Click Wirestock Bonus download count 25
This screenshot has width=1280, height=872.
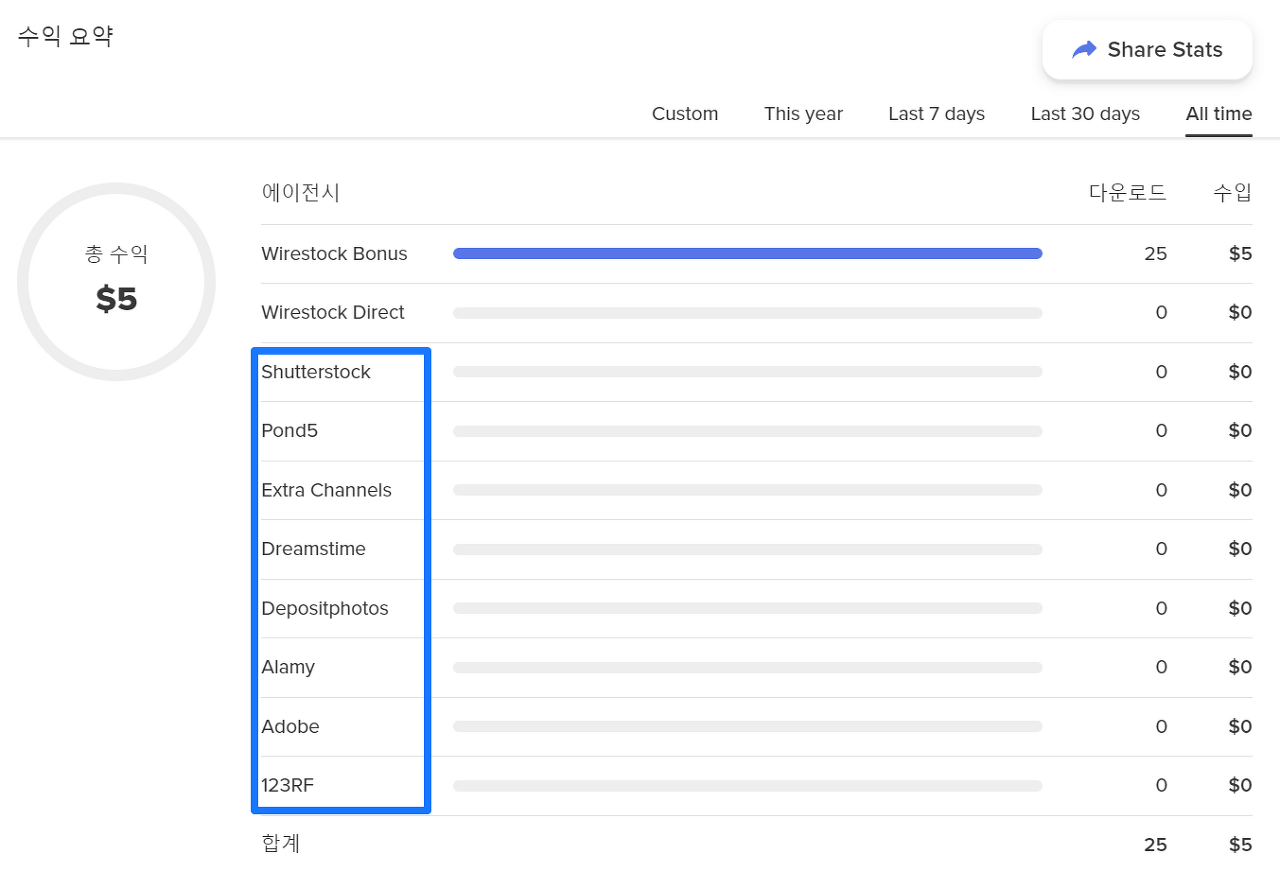tap(1155, 254)
